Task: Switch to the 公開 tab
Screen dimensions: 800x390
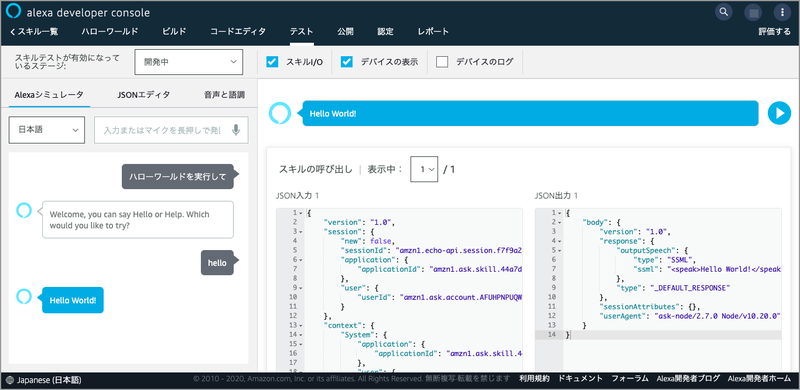Action: pyautogui.click(x=345, y=32)
